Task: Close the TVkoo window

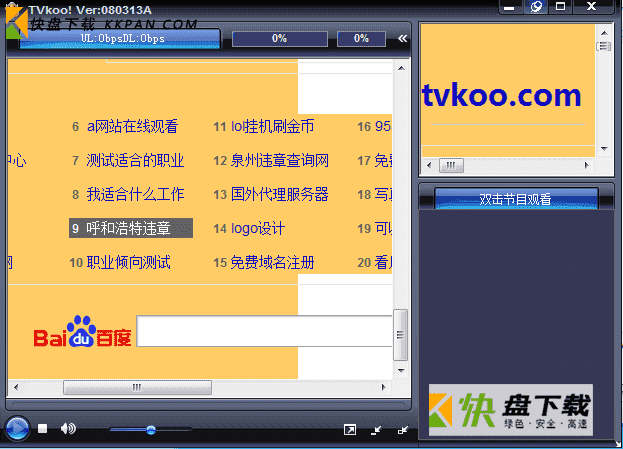Action: point(592,6)
